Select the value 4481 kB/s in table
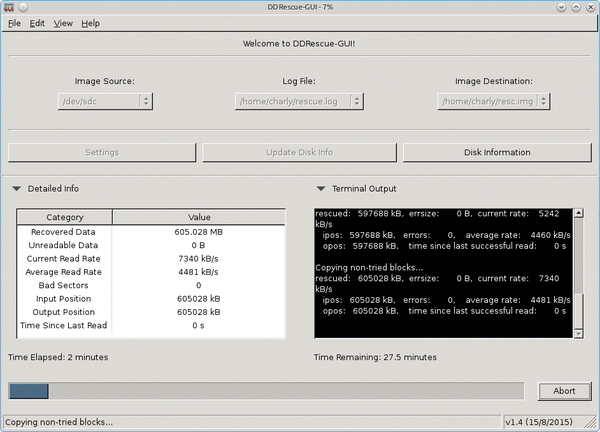 pyautogui.click(x=199, y=272)
